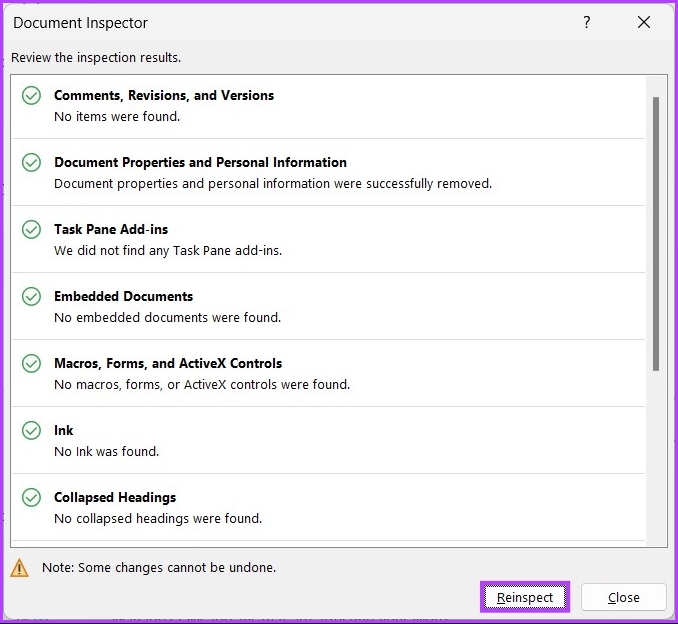This screenshot has height=624, width=678.
Task: Click the Macros, Forms, and ActiveX checkmark
Action: tap(32, 363)
